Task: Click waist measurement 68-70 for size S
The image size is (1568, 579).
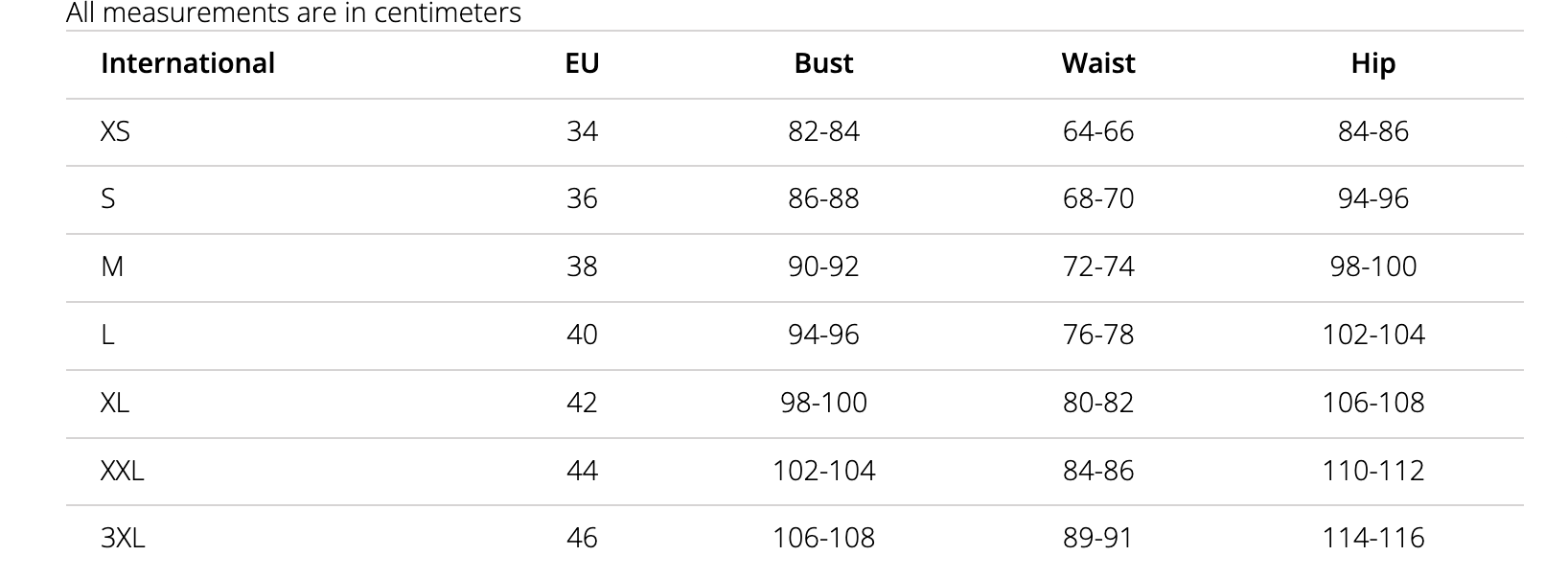Action: (x=1097, y=198)
